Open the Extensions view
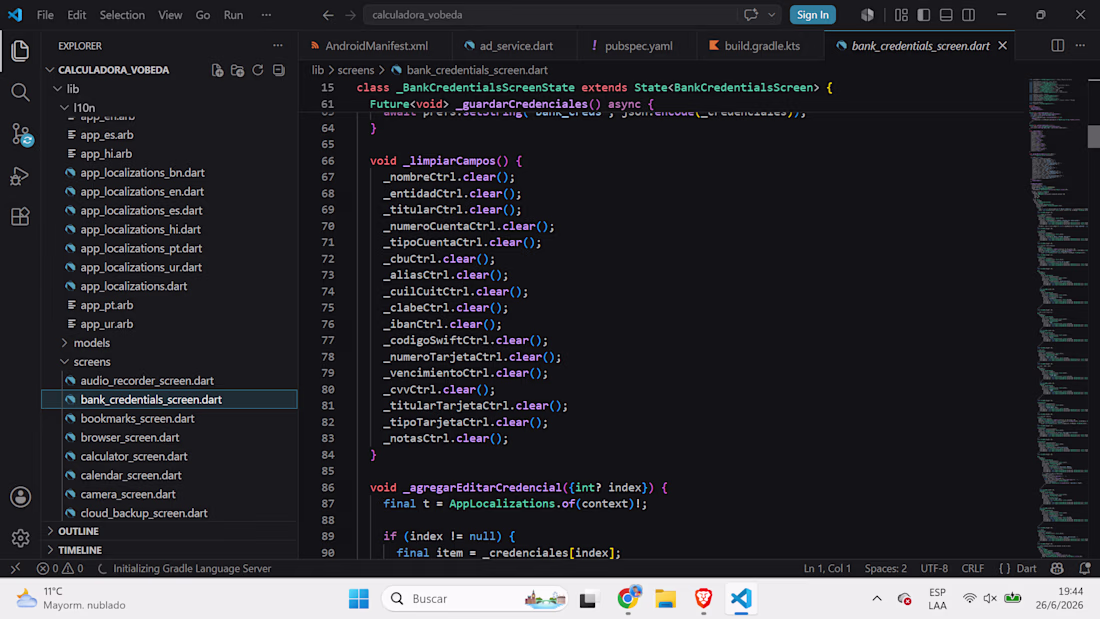This screenshot has width=1100, height=619. (20, 216)
